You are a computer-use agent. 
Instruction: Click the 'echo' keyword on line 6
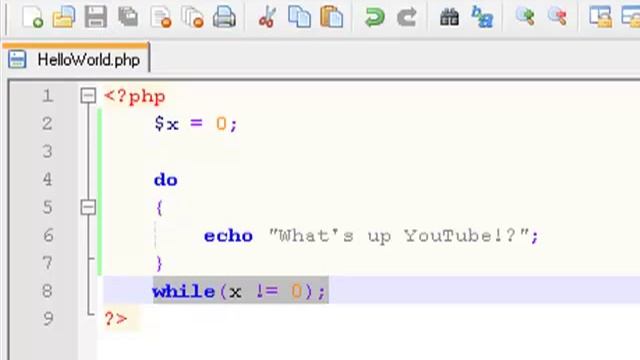pyautogui.click(x=228, y=236)
